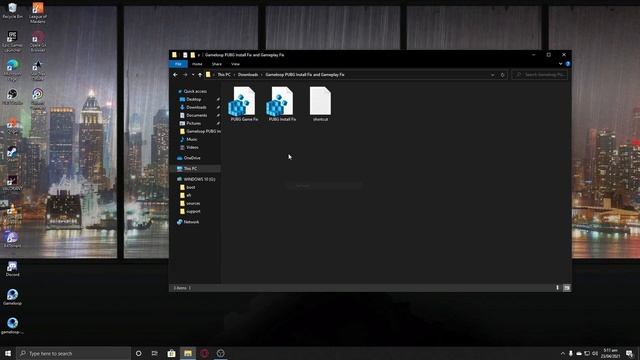Open the Action Center notifications

point(629,353)
